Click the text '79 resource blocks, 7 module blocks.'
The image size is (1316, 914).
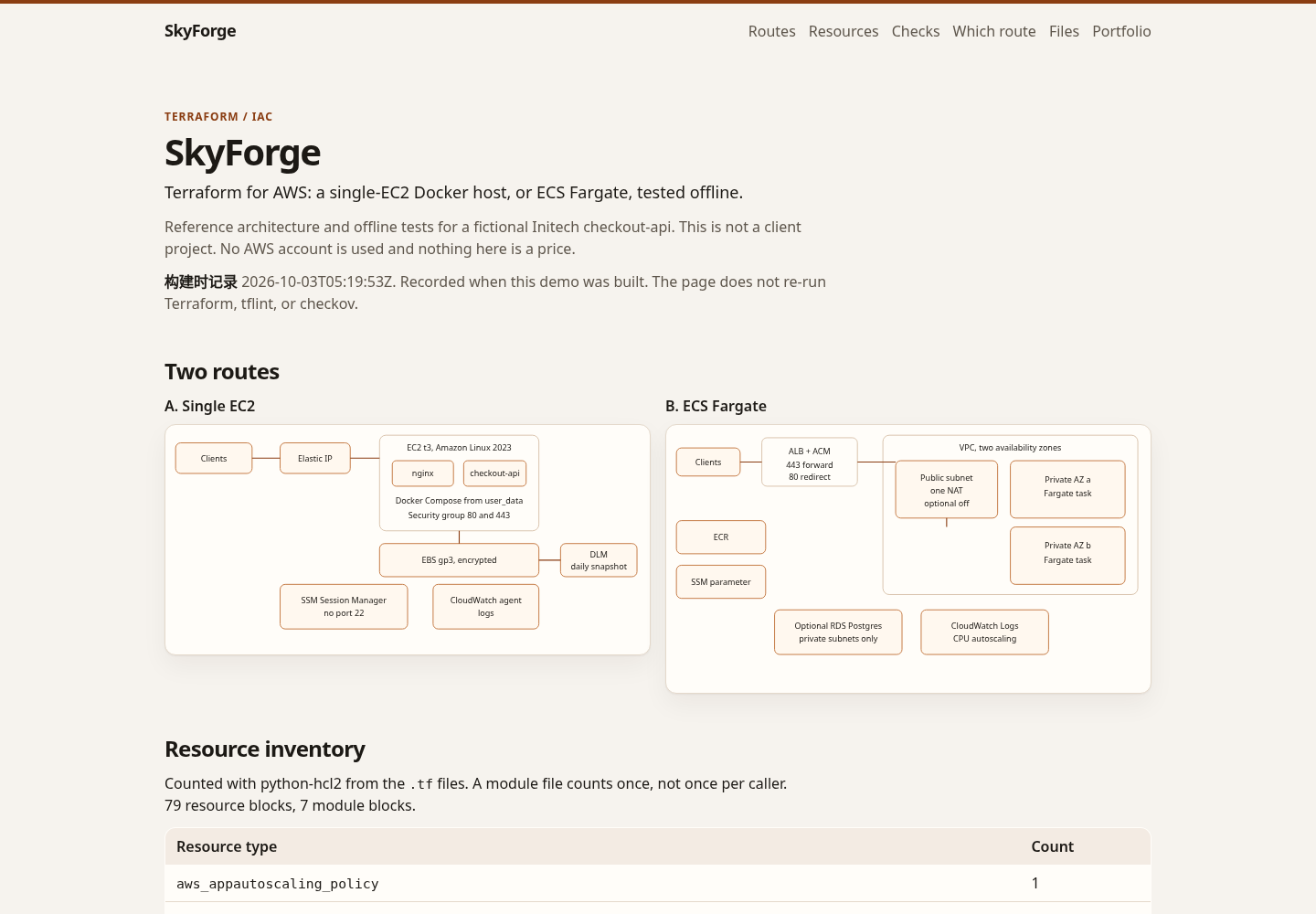[x=290, y=805]
